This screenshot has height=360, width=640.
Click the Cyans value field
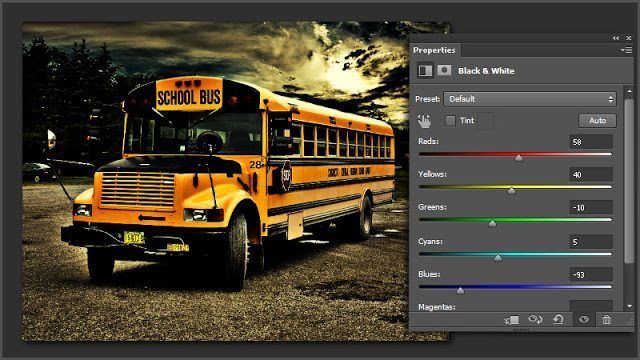pyautogui.click(x=591, y=242)
